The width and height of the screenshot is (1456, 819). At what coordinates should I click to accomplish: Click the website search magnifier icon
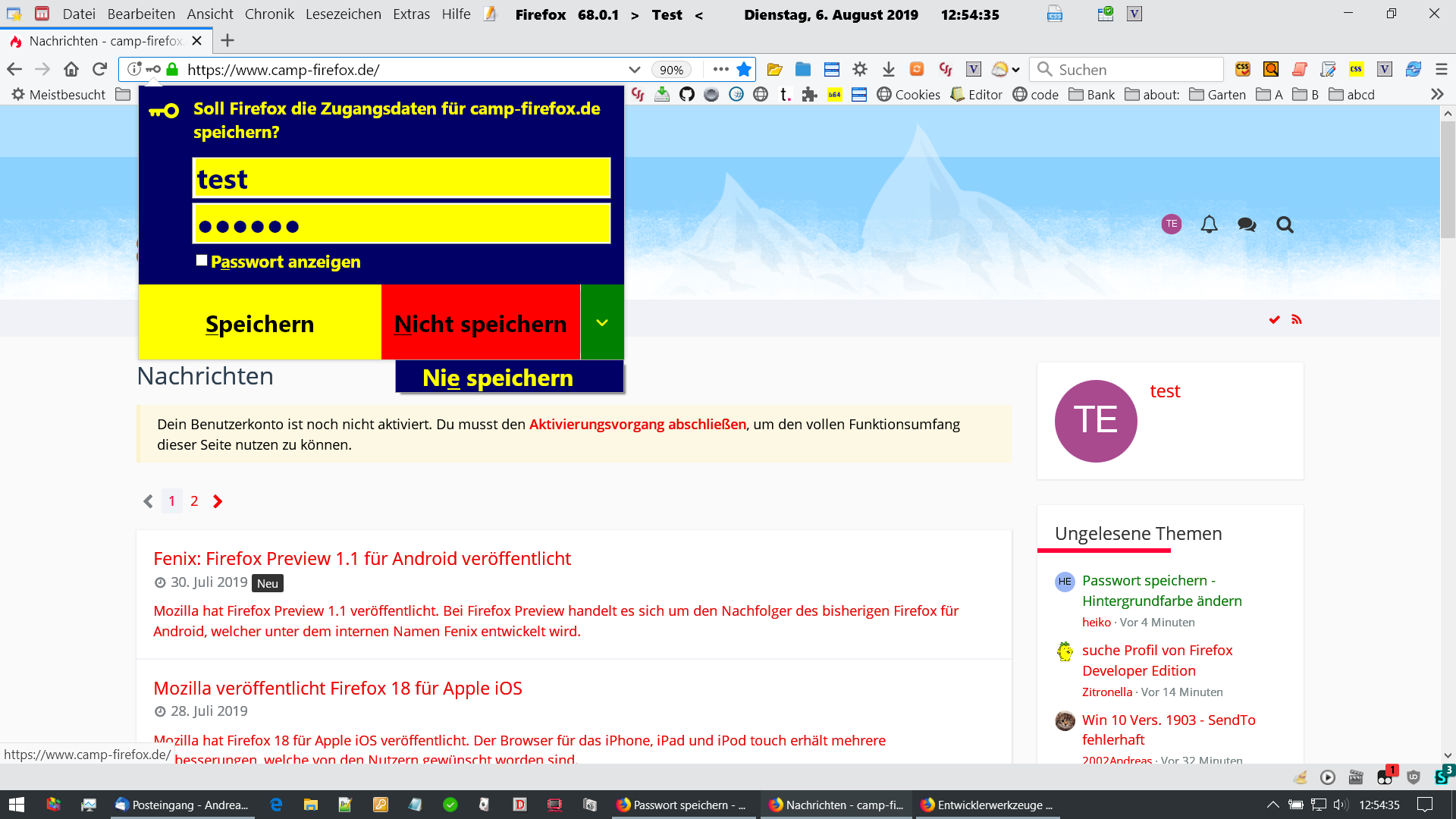pyautogui.click(x=1285, y=224)
